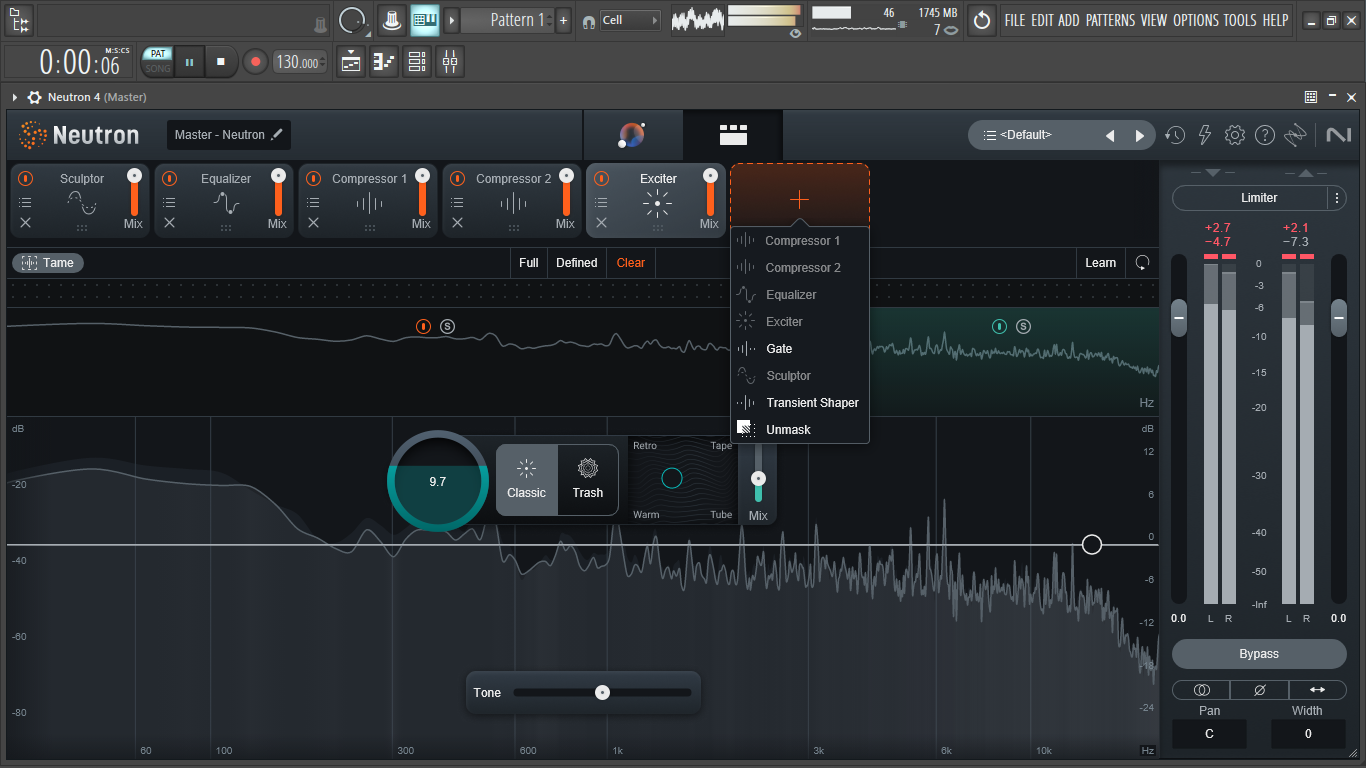Select the Trash exciter mode
The height and width of the screenshot is (768, 1366).
point(588,480)
